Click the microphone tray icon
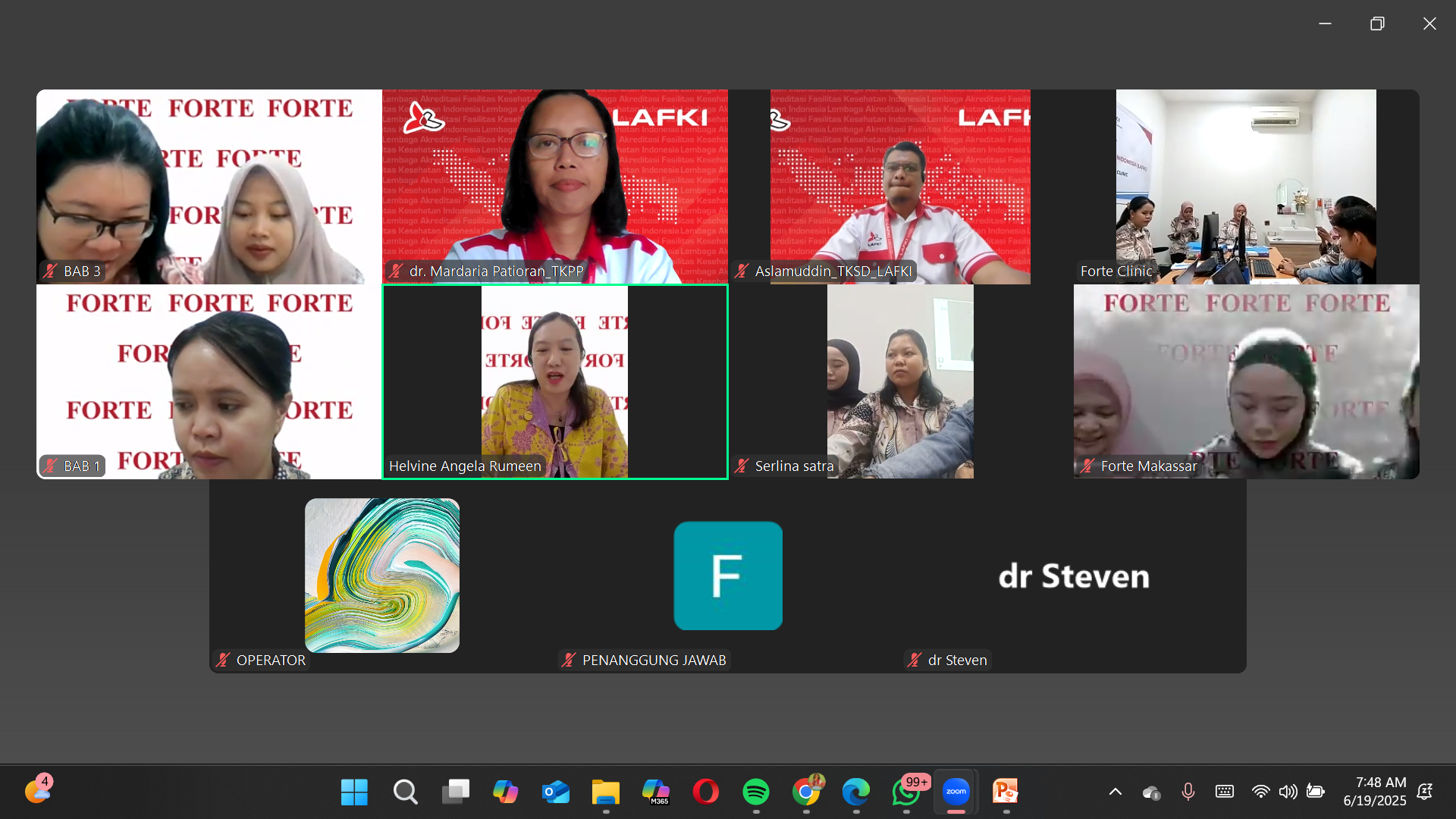Image resolution: width=1456 pixels, height=819 pixels. (1188, 792)
